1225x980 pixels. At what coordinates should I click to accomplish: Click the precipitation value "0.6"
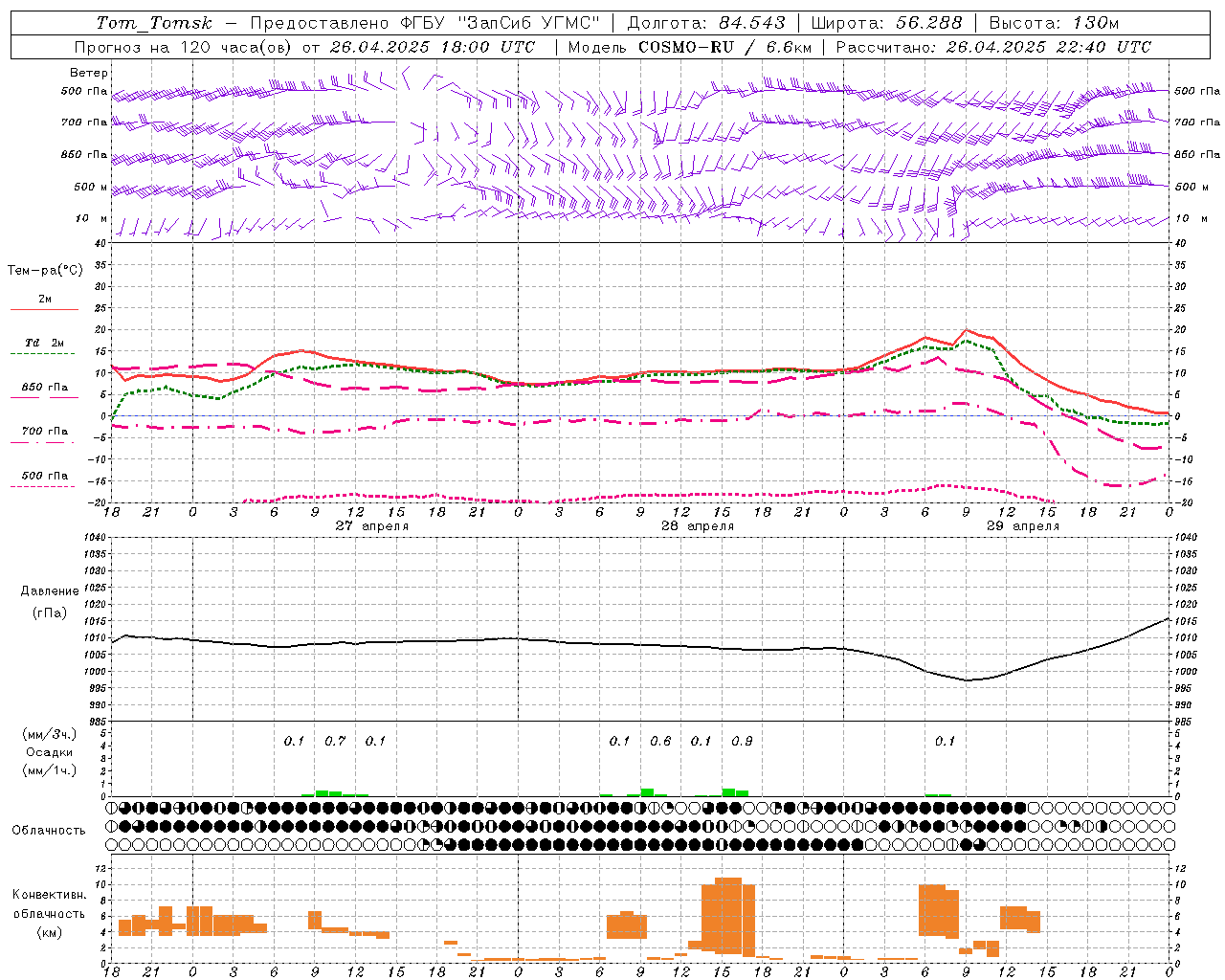pos(660,742)
